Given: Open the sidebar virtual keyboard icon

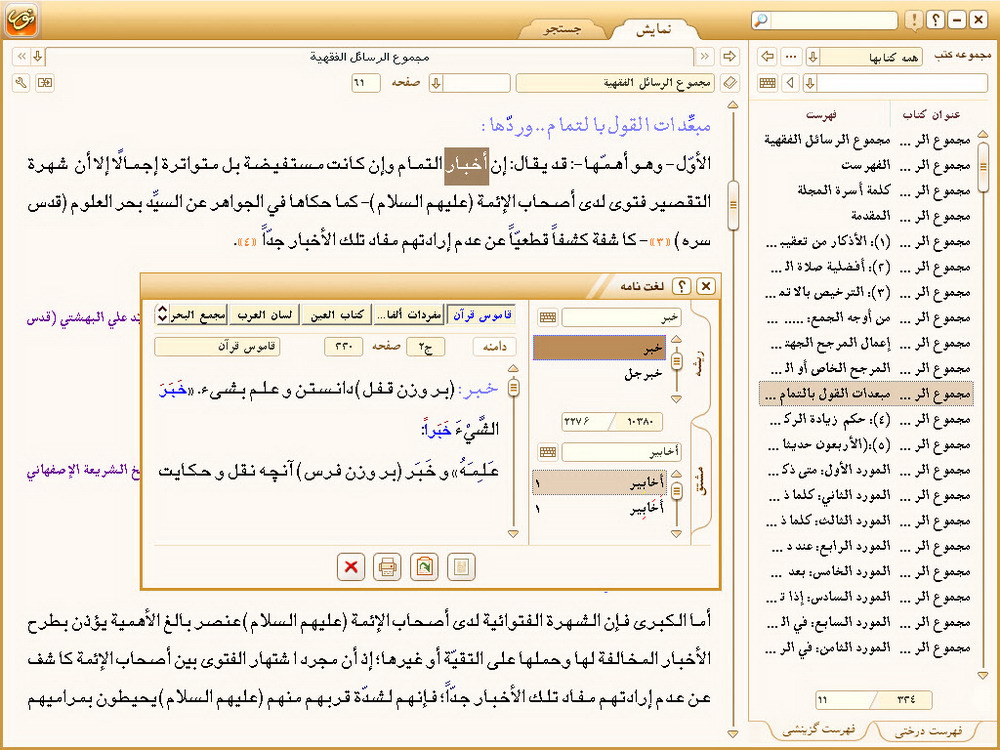Looking at the screenshot, I should (768, 82).
